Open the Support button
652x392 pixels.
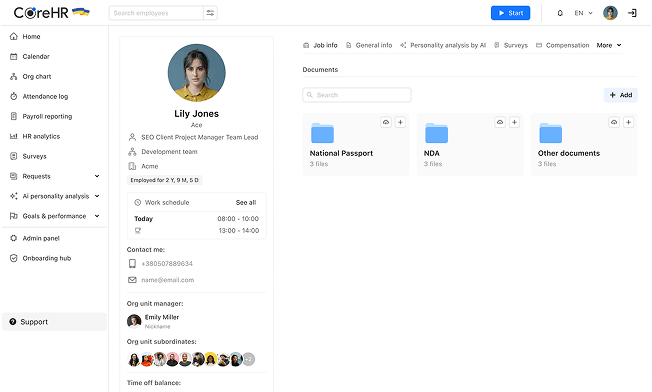click(x=54, y=322)
